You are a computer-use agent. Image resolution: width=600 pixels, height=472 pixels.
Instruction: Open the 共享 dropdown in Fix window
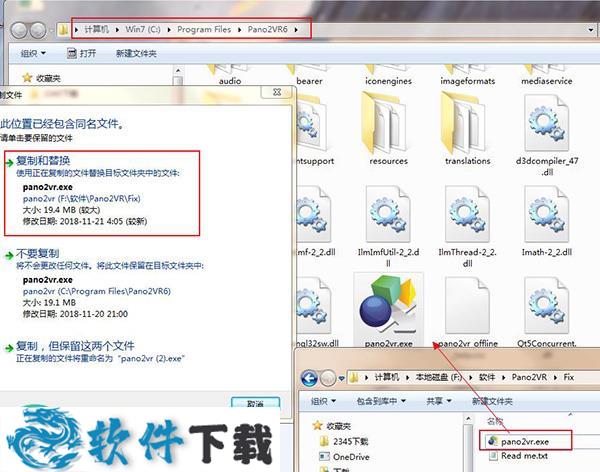pyautogui.click(x=439, y=401)
